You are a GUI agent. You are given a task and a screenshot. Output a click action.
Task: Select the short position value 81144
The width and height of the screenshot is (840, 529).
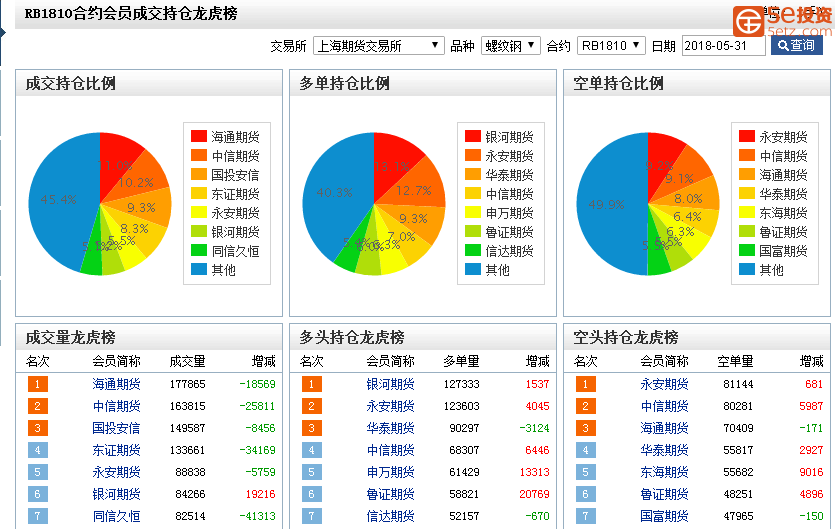pos(738,384)
